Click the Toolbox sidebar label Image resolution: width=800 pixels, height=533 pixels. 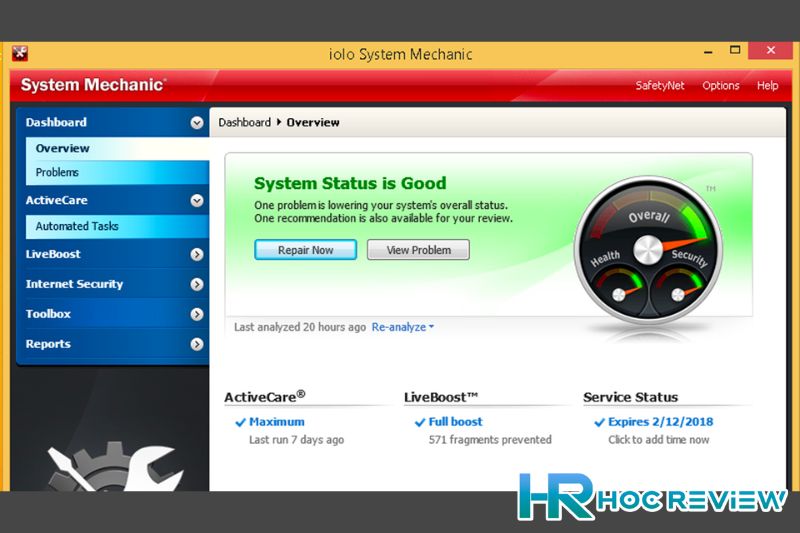pos(48,314)
